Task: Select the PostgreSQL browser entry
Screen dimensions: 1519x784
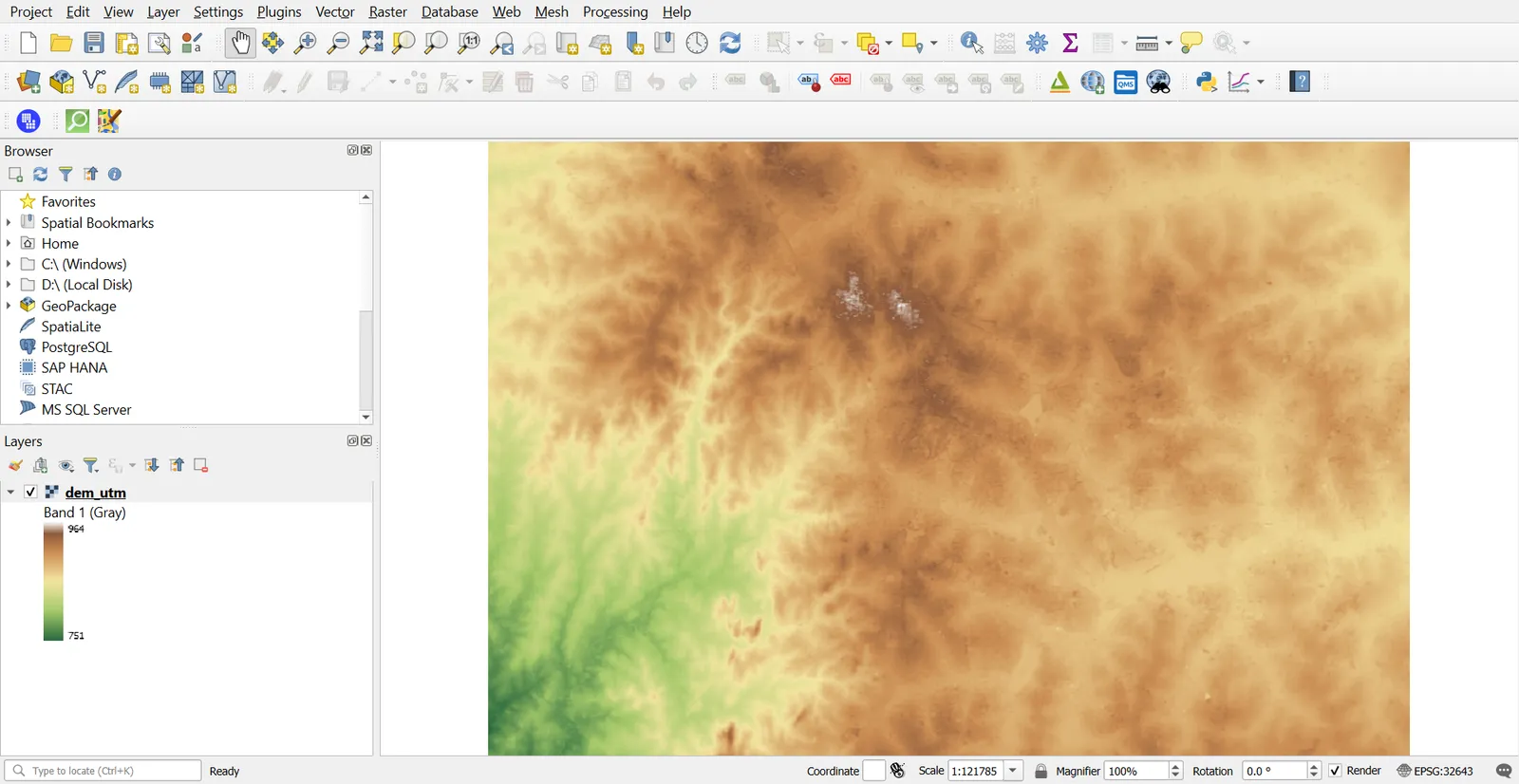Action: [77, 347]
